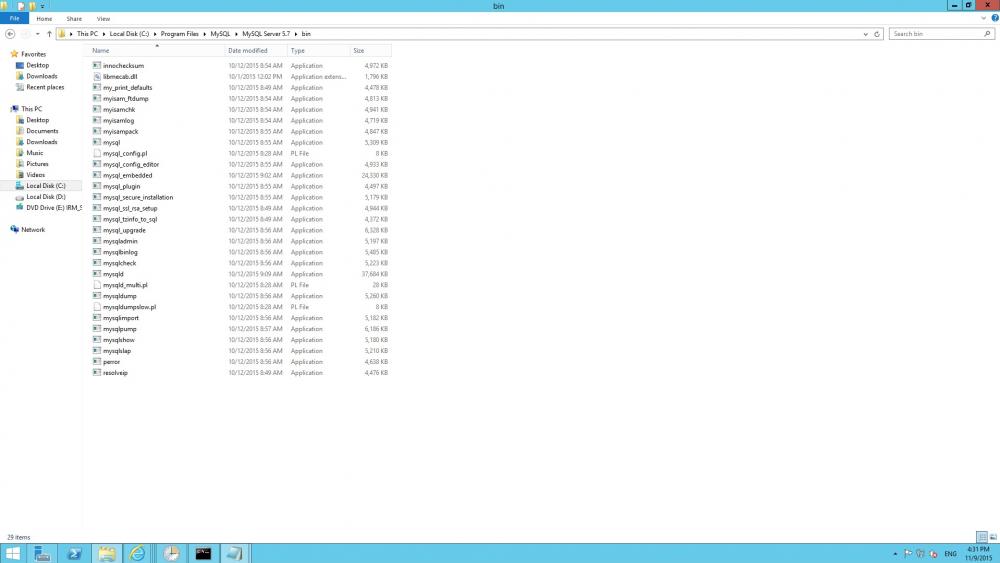Viewport: 1000px width, 563px height.
Task: Show hidden tray icons arrow
Action: 895,554
